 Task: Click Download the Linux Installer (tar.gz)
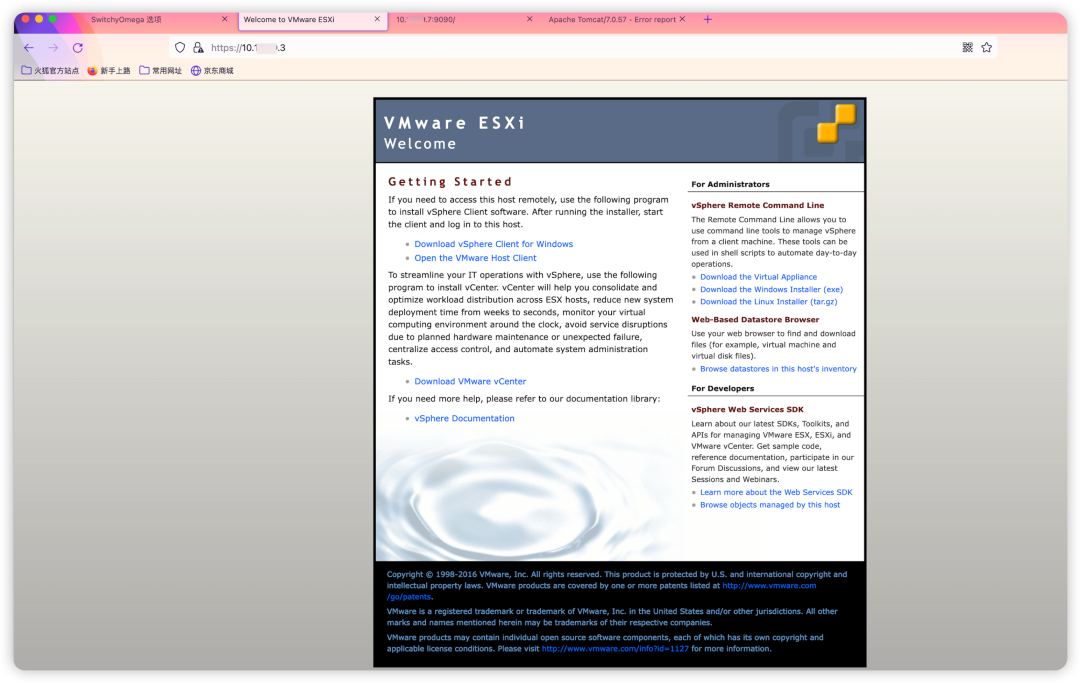(769, 302)
